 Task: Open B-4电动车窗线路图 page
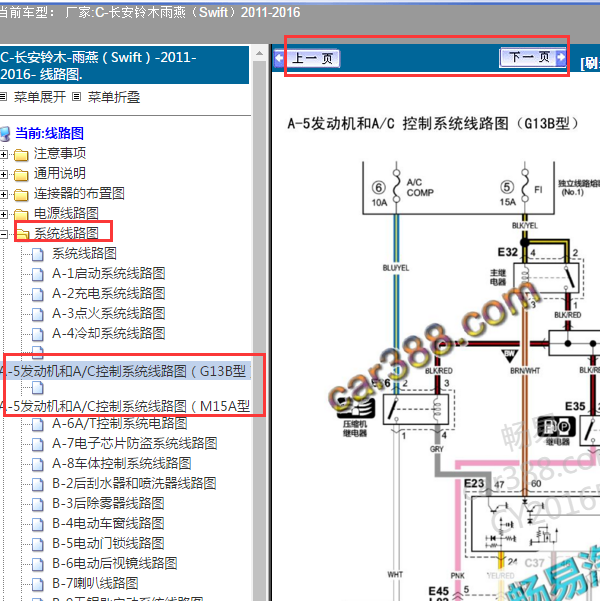point(108,523)
